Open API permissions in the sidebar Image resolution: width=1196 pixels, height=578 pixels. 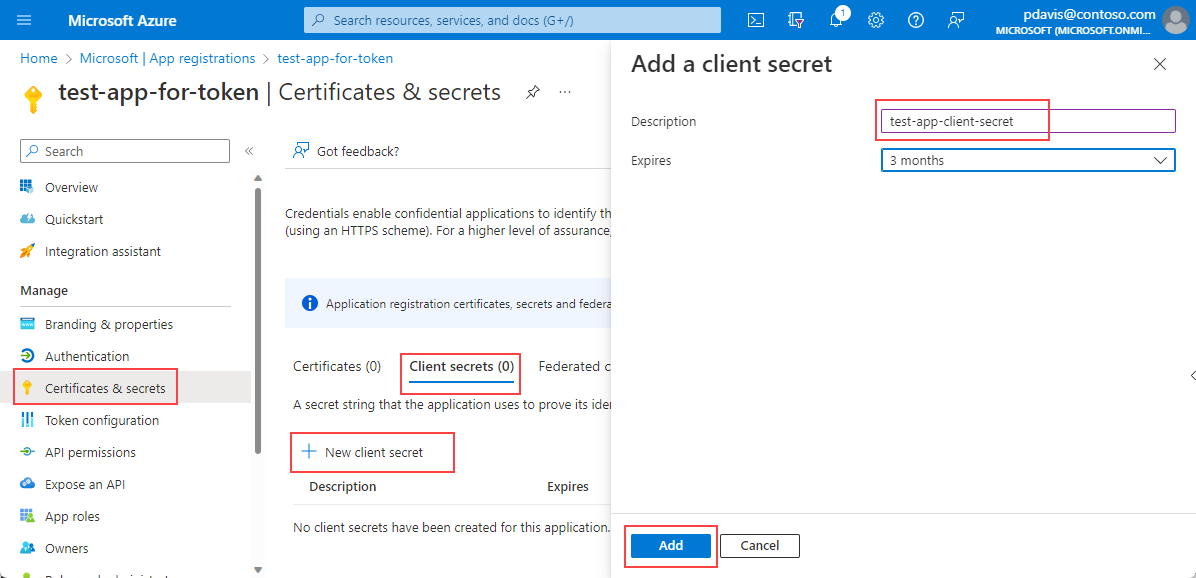pyautogui.click(x=90, y=452)
